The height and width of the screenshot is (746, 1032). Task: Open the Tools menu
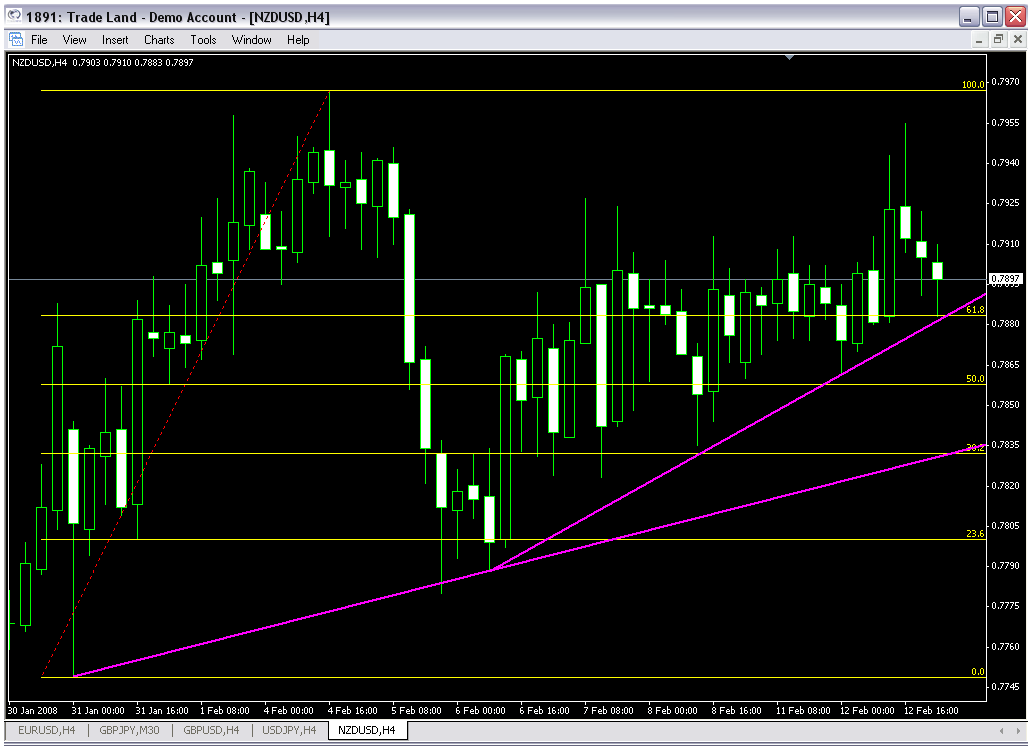coord(203,40)
